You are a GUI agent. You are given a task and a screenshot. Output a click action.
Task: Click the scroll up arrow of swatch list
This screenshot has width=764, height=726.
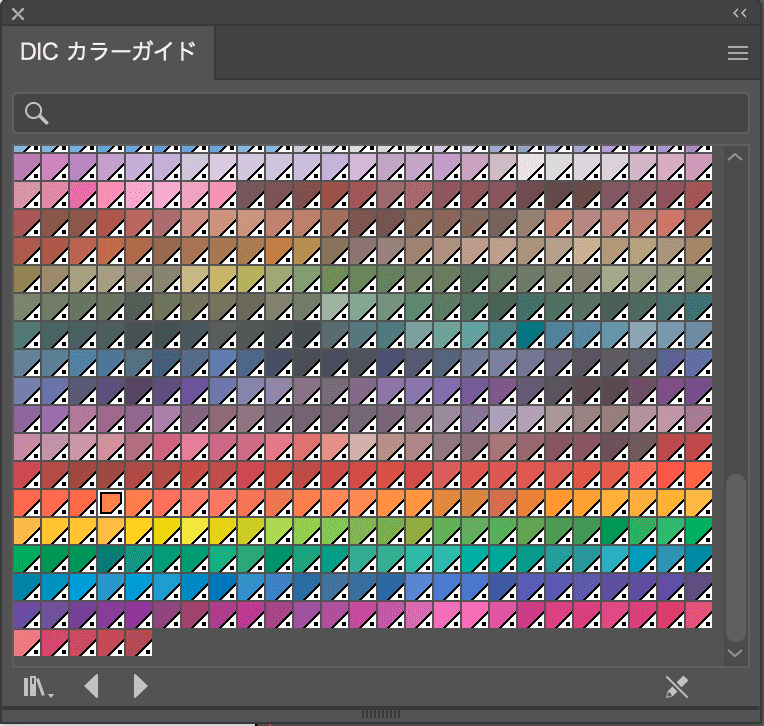pyautogui.click(x=735, y=157)
